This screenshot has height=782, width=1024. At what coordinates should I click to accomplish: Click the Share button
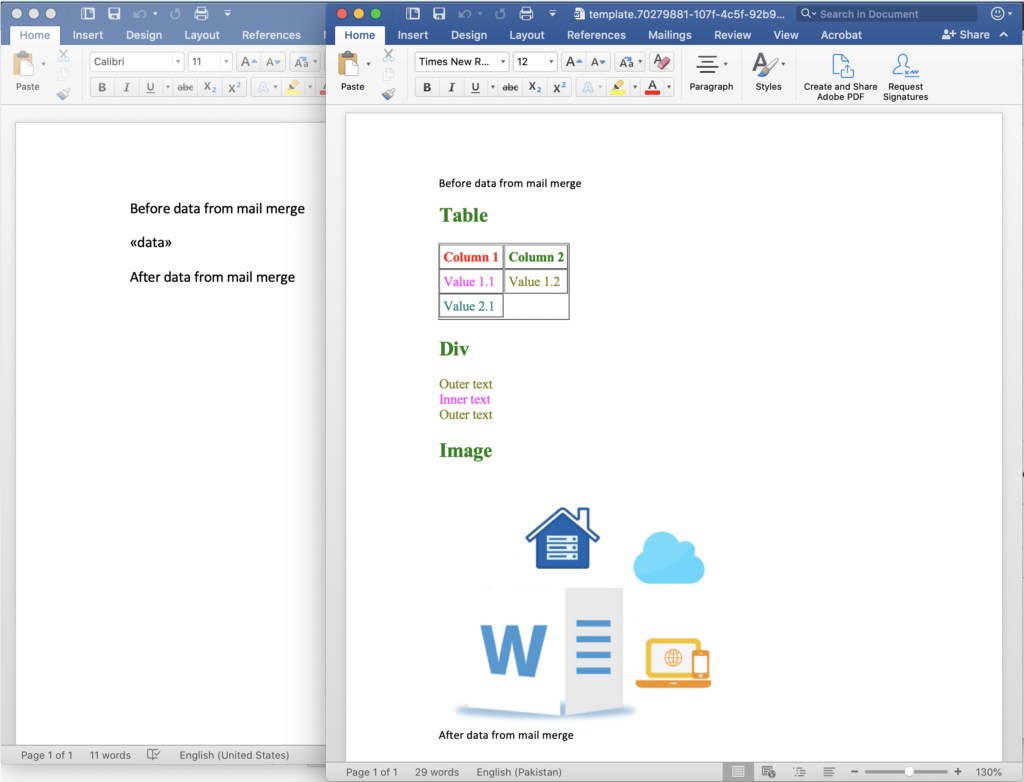pos(966,35)
